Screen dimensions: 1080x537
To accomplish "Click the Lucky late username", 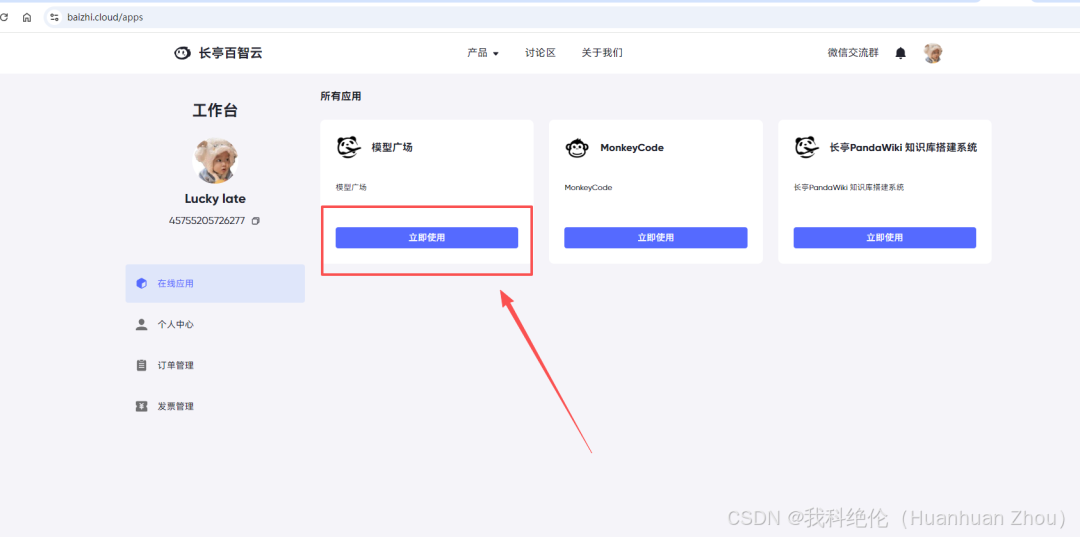I will (215, 199).
